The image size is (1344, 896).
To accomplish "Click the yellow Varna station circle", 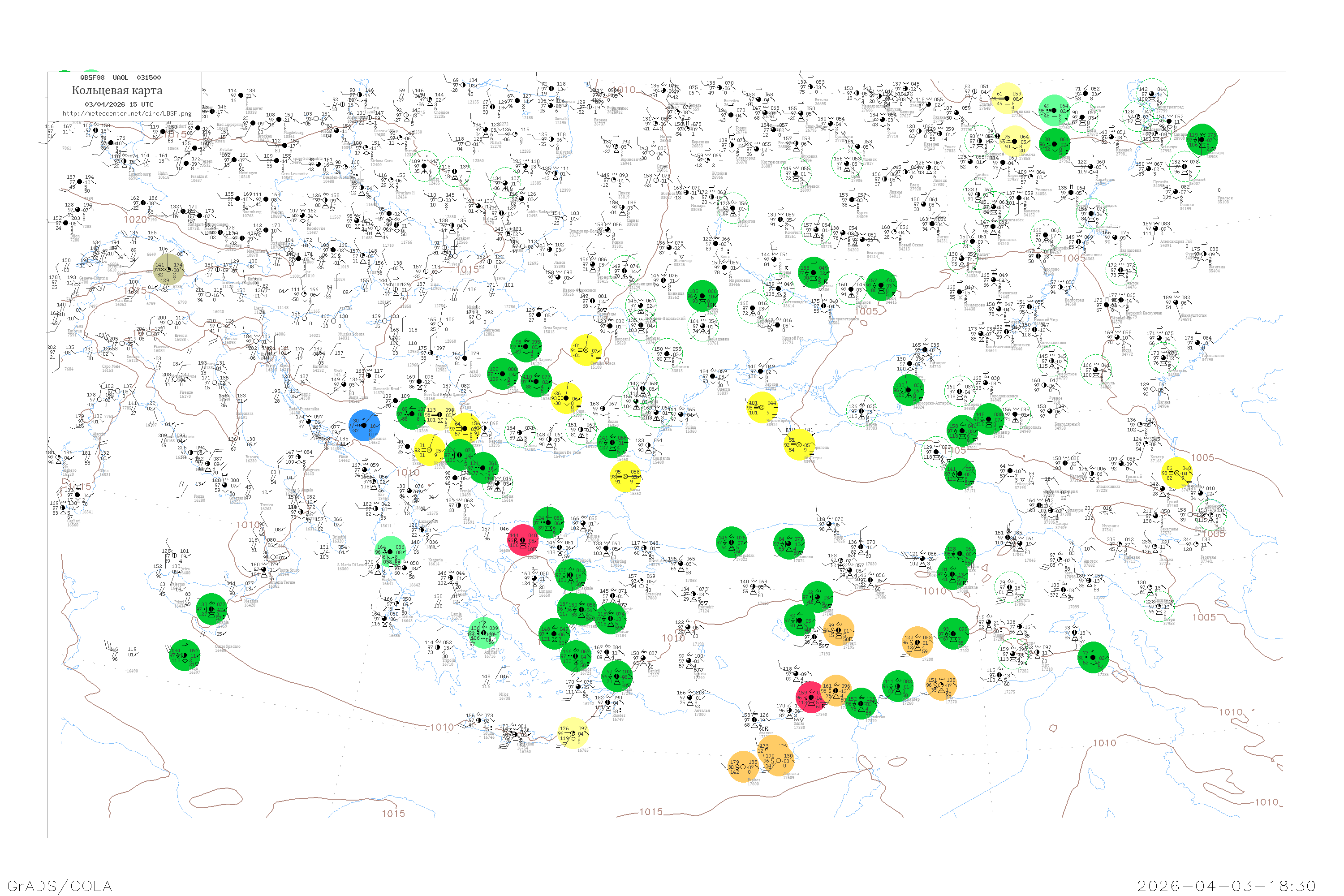I will [x=625, y=476].
